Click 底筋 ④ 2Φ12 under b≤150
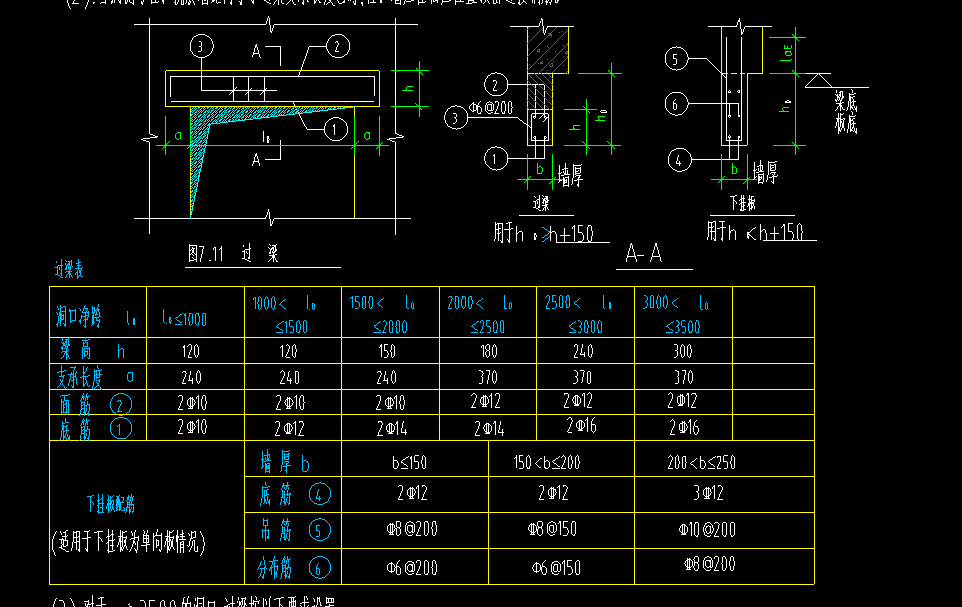Screen dimensions: 962x607 coord(412,493)
